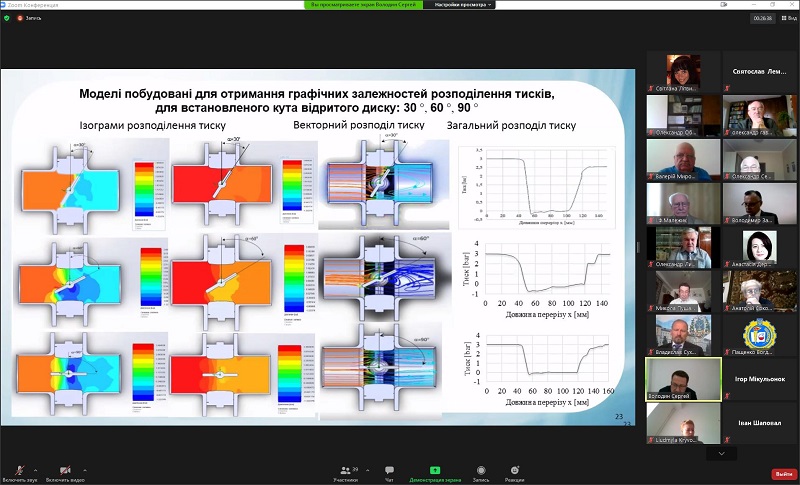Click muted mic icon on Іван Шаповал tile

point(727,440)
